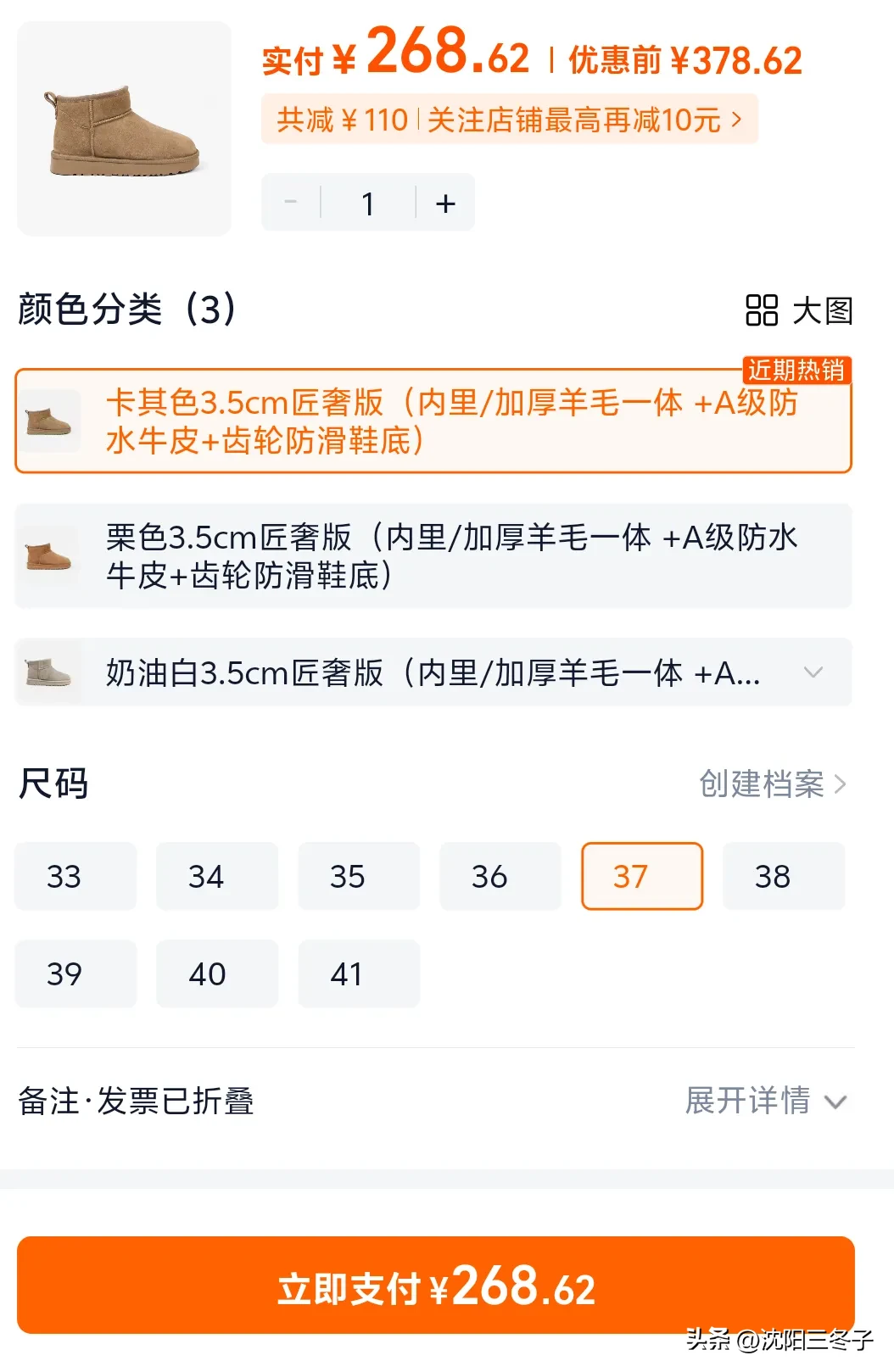Click the 栗色 option's boot thumbnail
894x1372 pixels.
click(50, 555)
